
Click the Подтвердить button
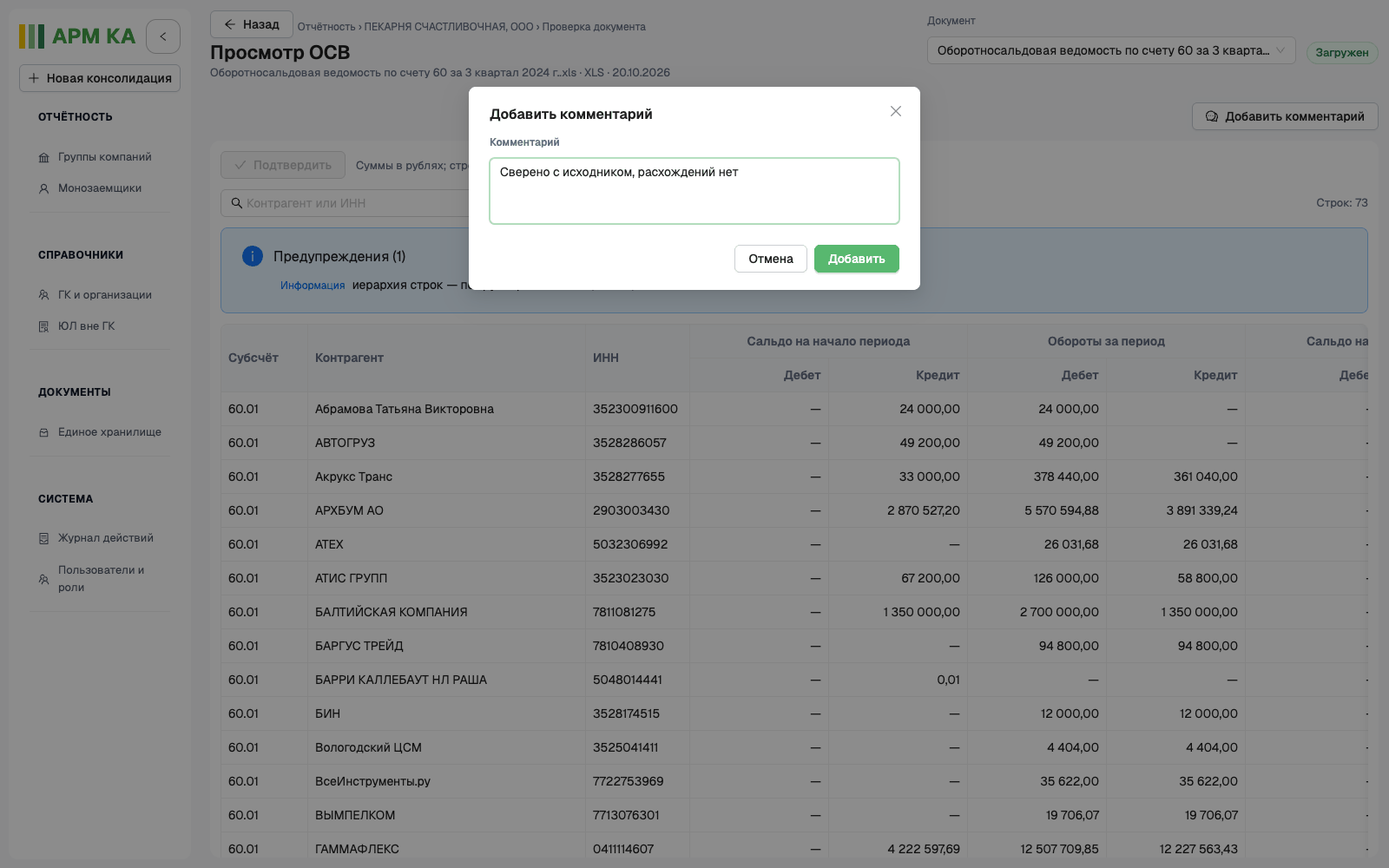pos(283,165)
